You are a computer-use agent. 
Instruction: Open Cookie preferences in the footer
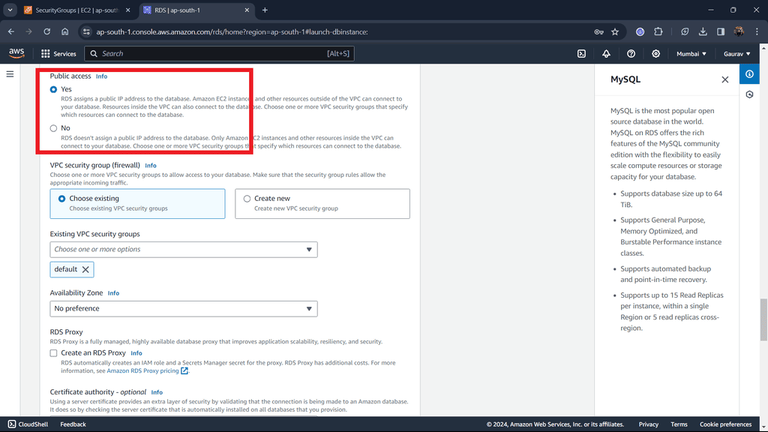point(725,424)
